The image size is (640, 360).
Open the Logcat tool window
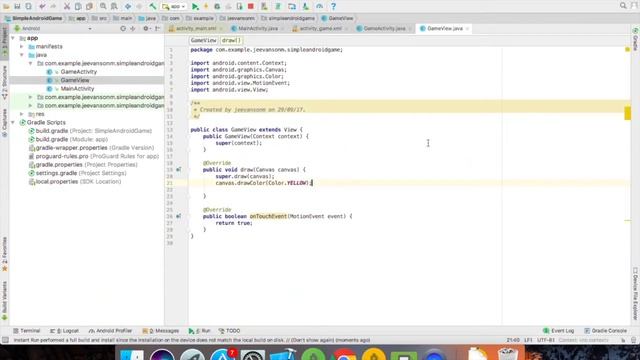[x=64, y=331]
